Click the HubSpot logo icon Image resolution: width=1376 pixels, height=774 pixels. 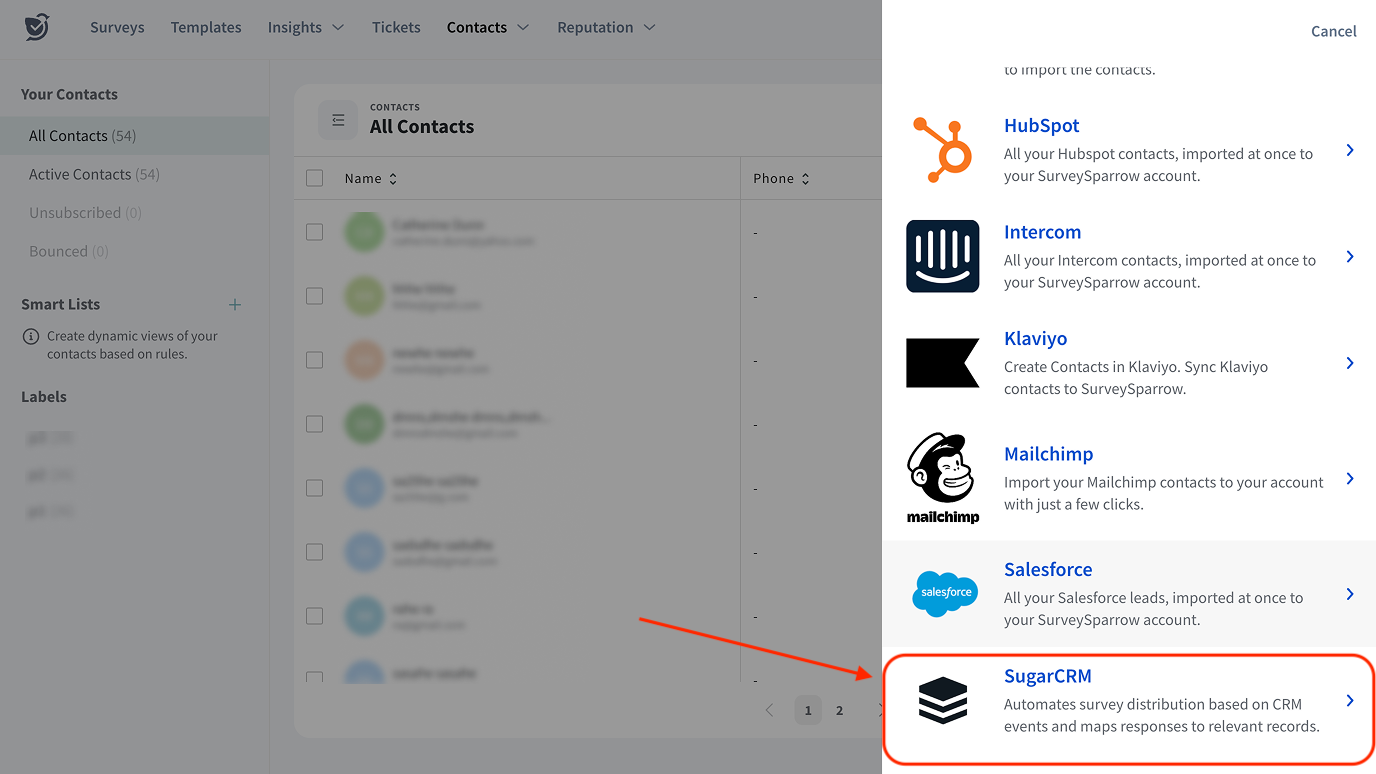point(942,150)
